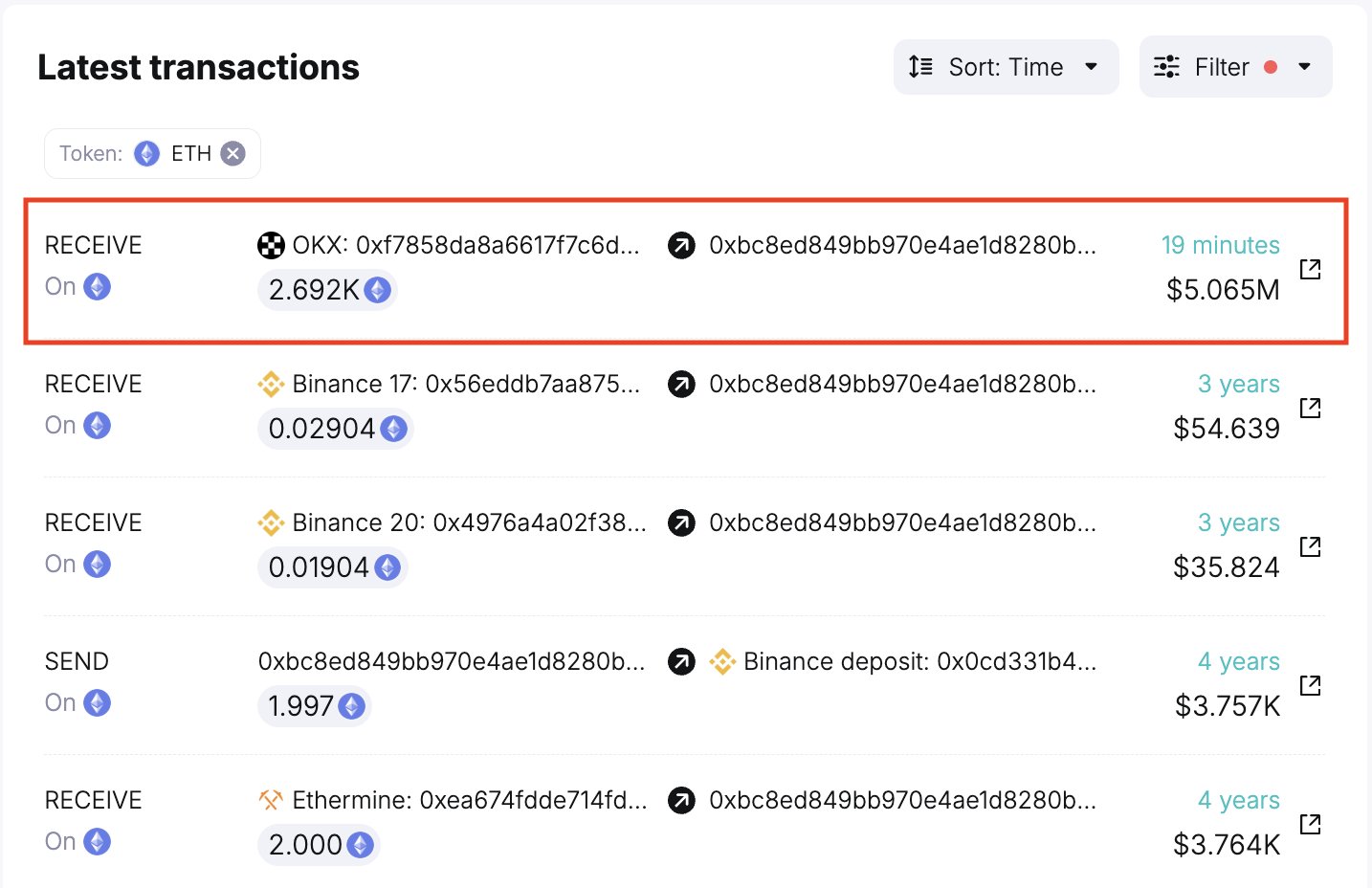
Task: Click the sliders icon on Filter button
Action: point(1166,67)
